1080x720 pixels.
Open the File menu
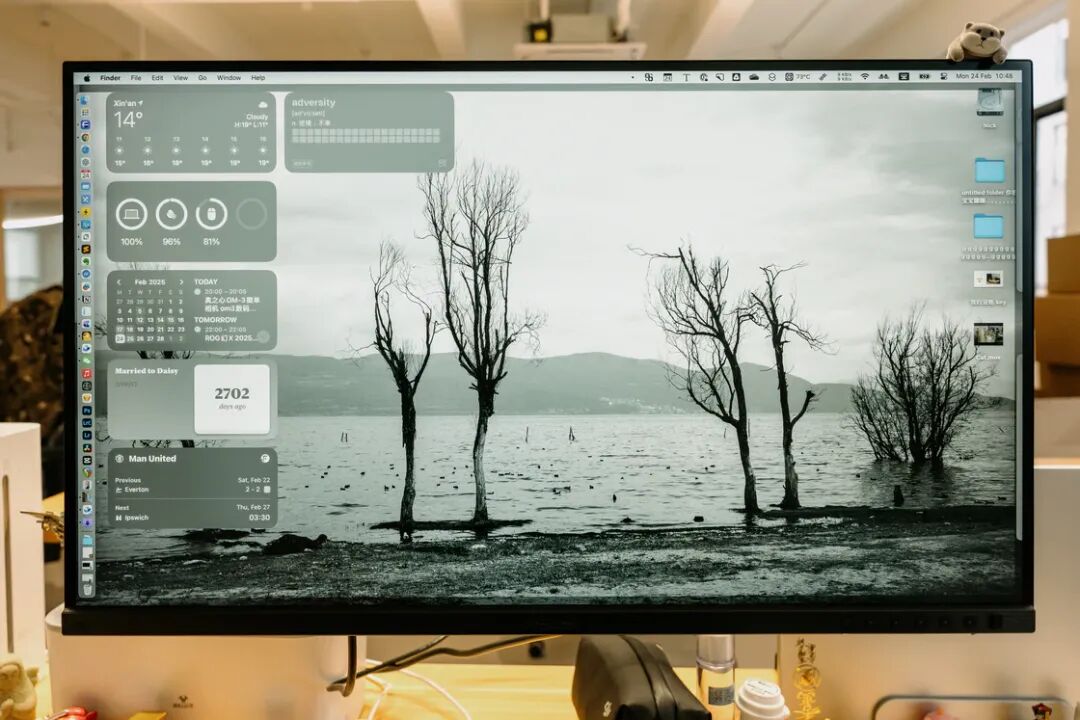[x=136, y=78]
